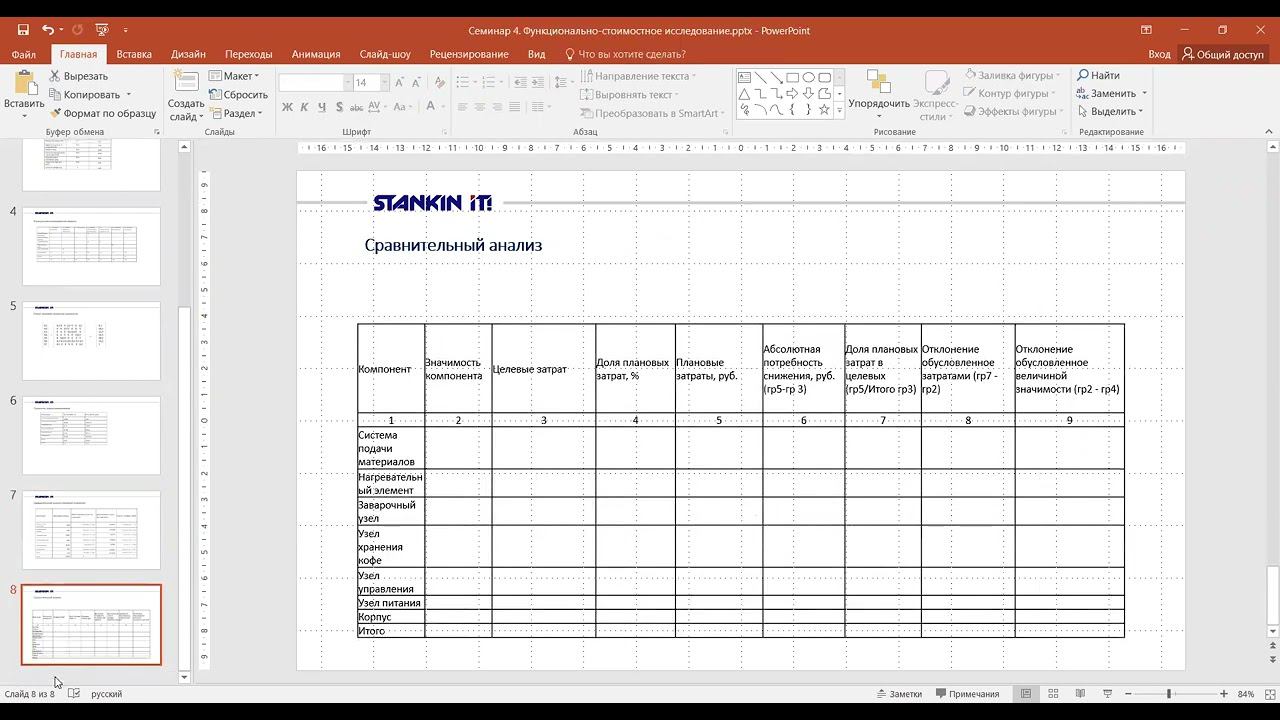
Task: Align text to the left
Action: coord(463,107)
